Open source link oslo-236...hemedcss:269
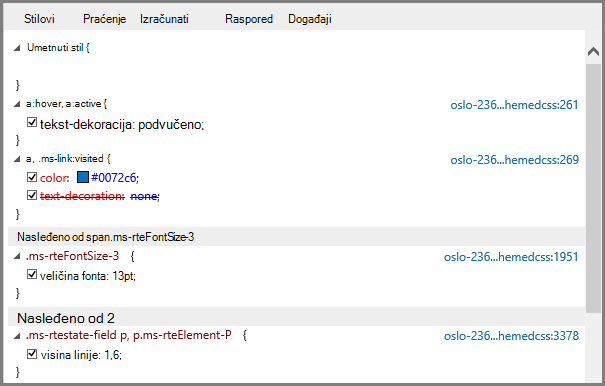This screenshot has height=386, width=605. [515, 160]
